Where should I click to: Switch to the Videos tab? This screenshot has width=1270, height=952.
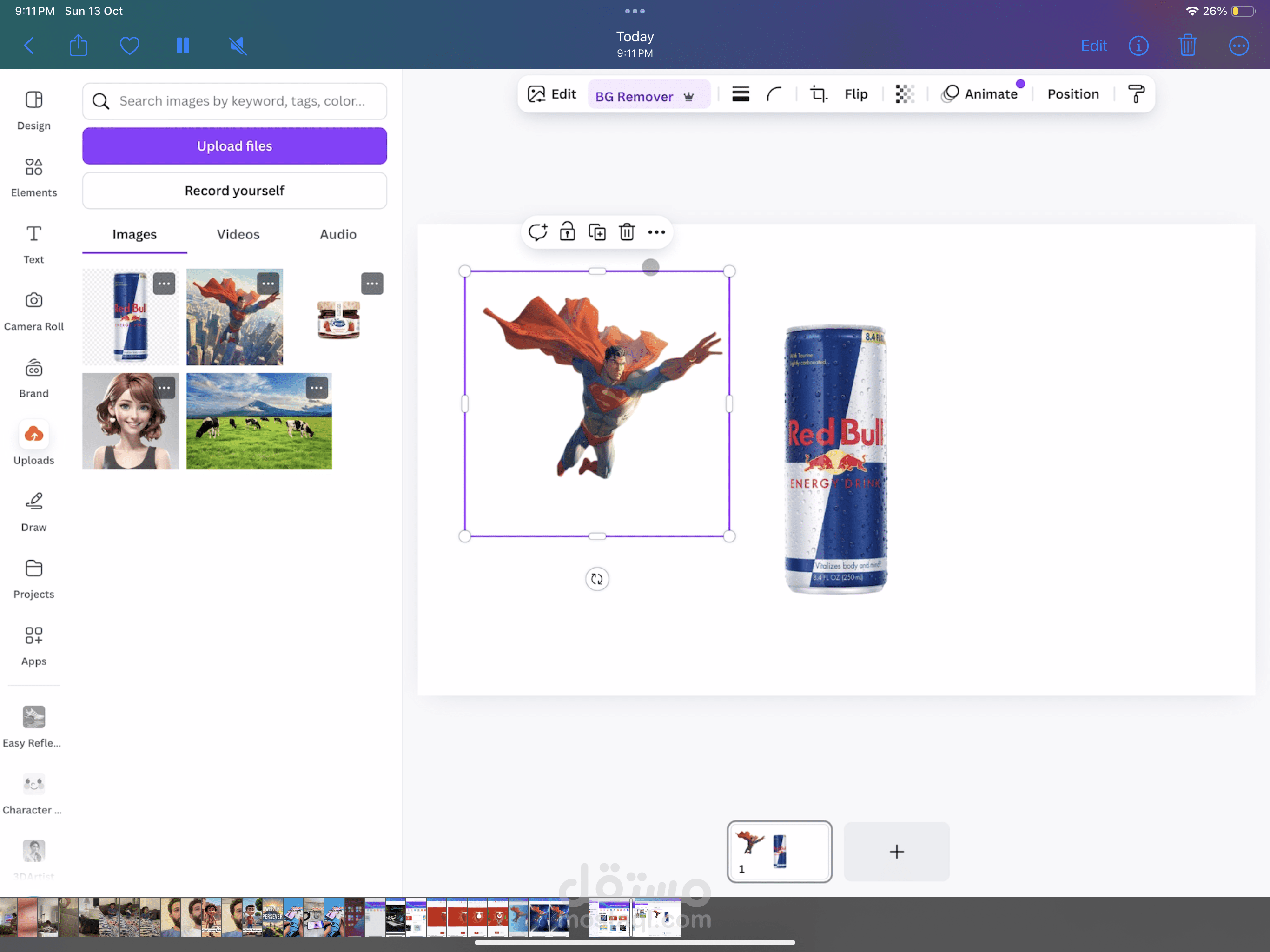coord(238,234)
